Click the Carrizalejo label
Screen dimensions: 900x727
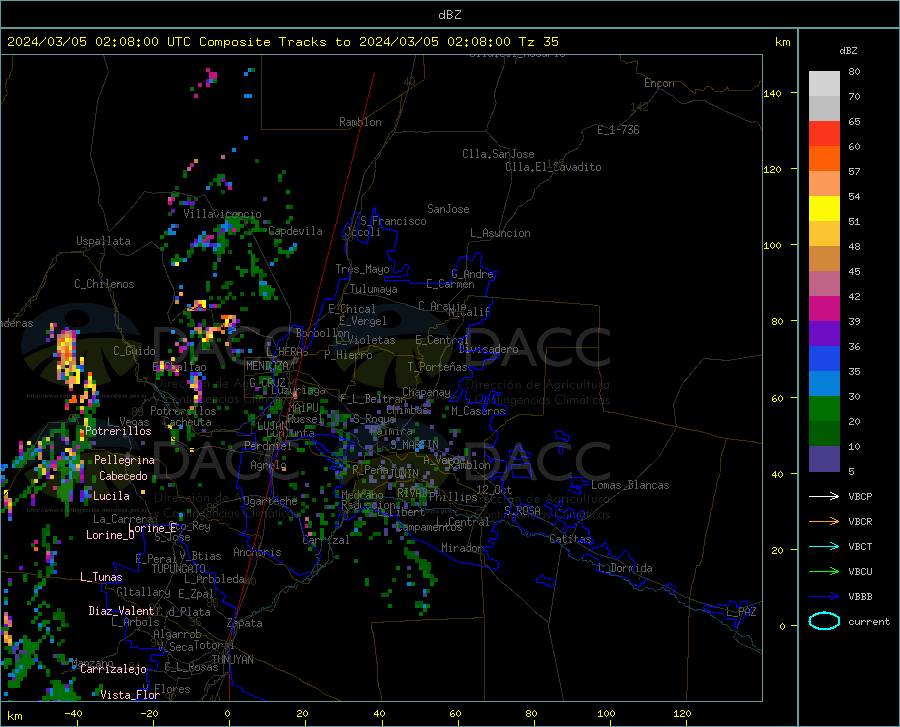click(x=113, y=669)
